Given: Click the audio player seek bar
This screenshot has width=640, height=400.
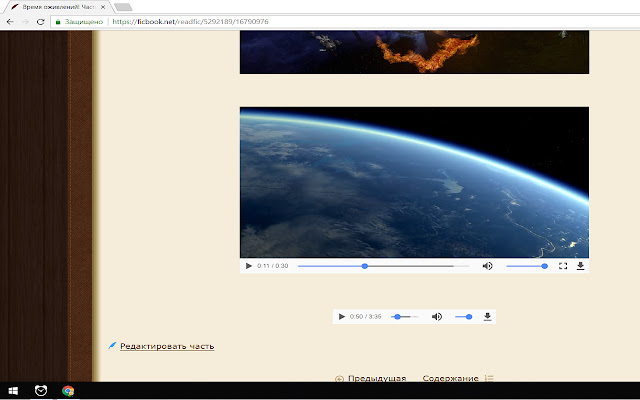Looking at the screenshot, I should click(405, 317).
